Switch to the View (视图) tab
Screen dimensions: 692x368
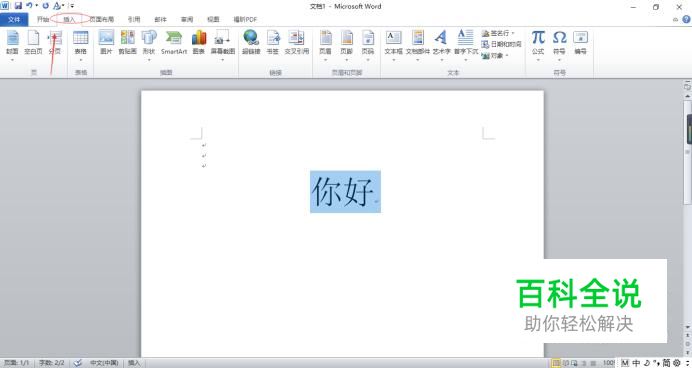(213, 19)
